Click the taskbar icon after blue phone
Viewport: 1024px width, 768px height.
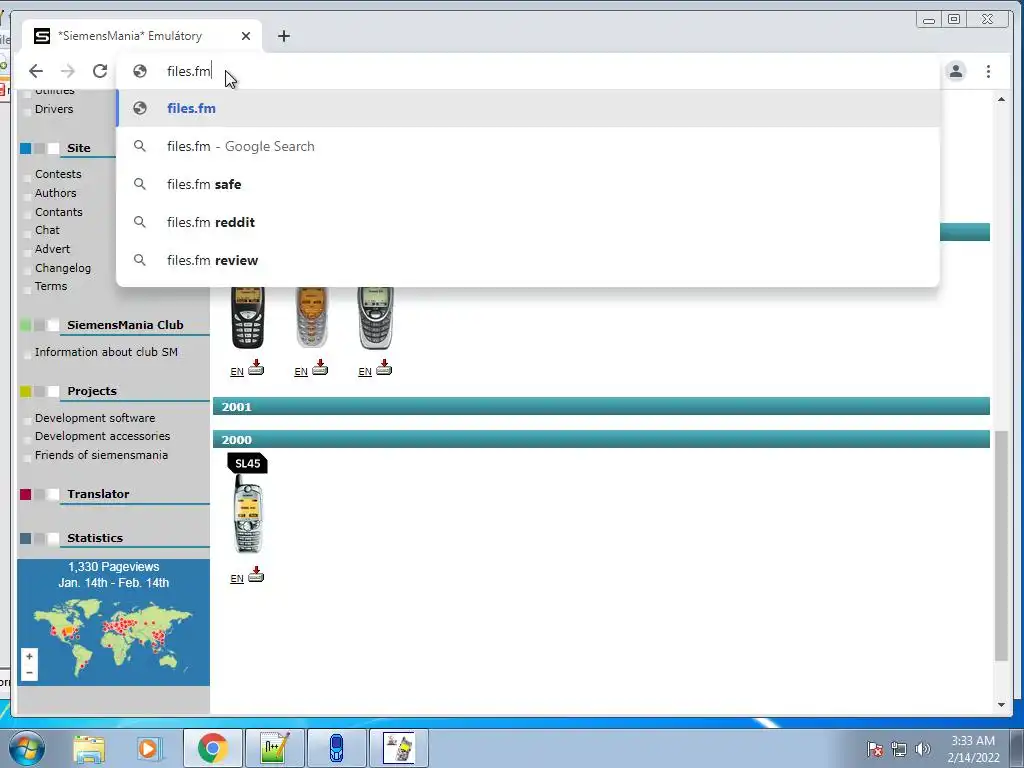[399, 748]
